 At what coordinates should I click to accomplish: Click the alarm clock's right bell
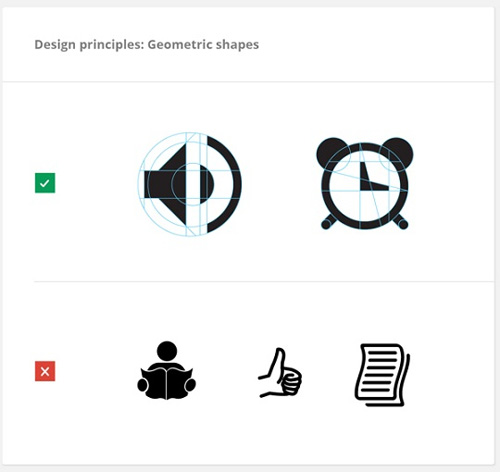pyautogui.click(x=398, y=152)
